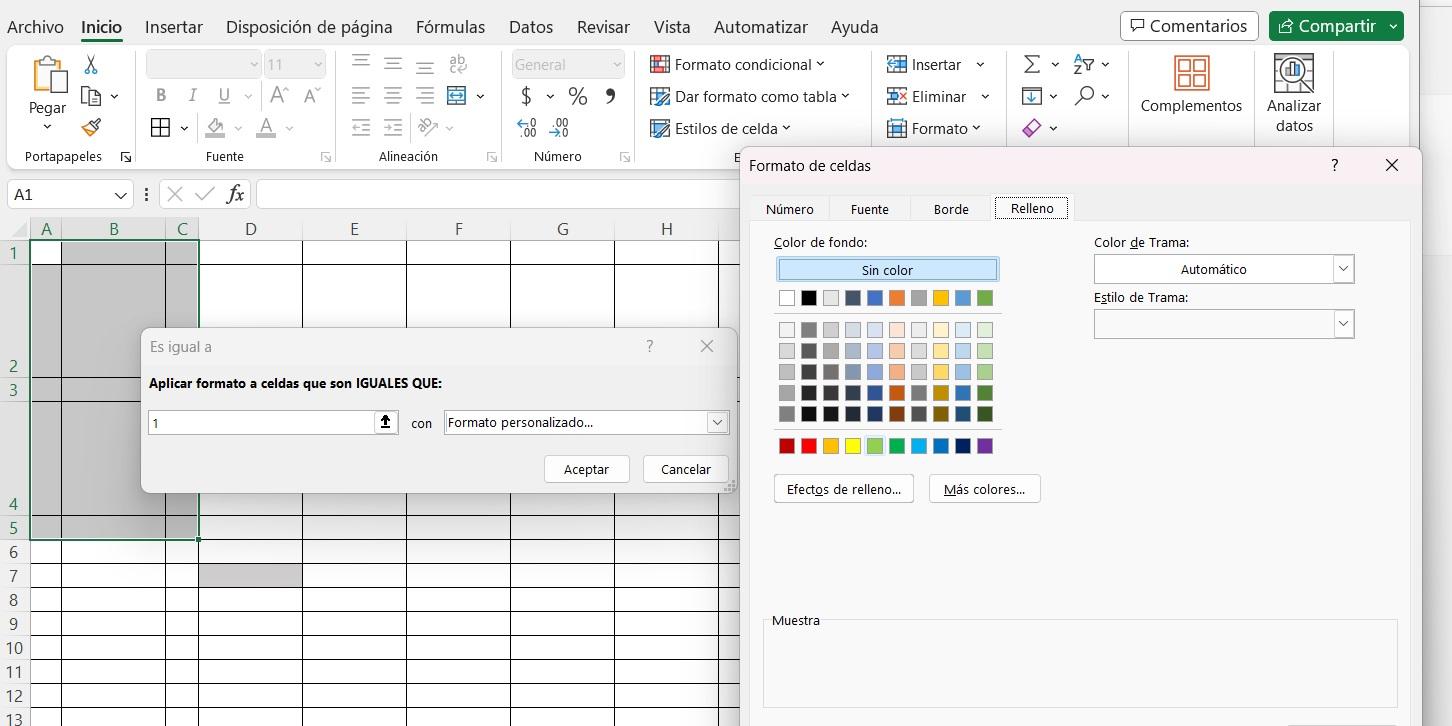Pick the black theme color swatch
Image resolution: width=1452 pixels, height=726 pixels.
[809, 298]
